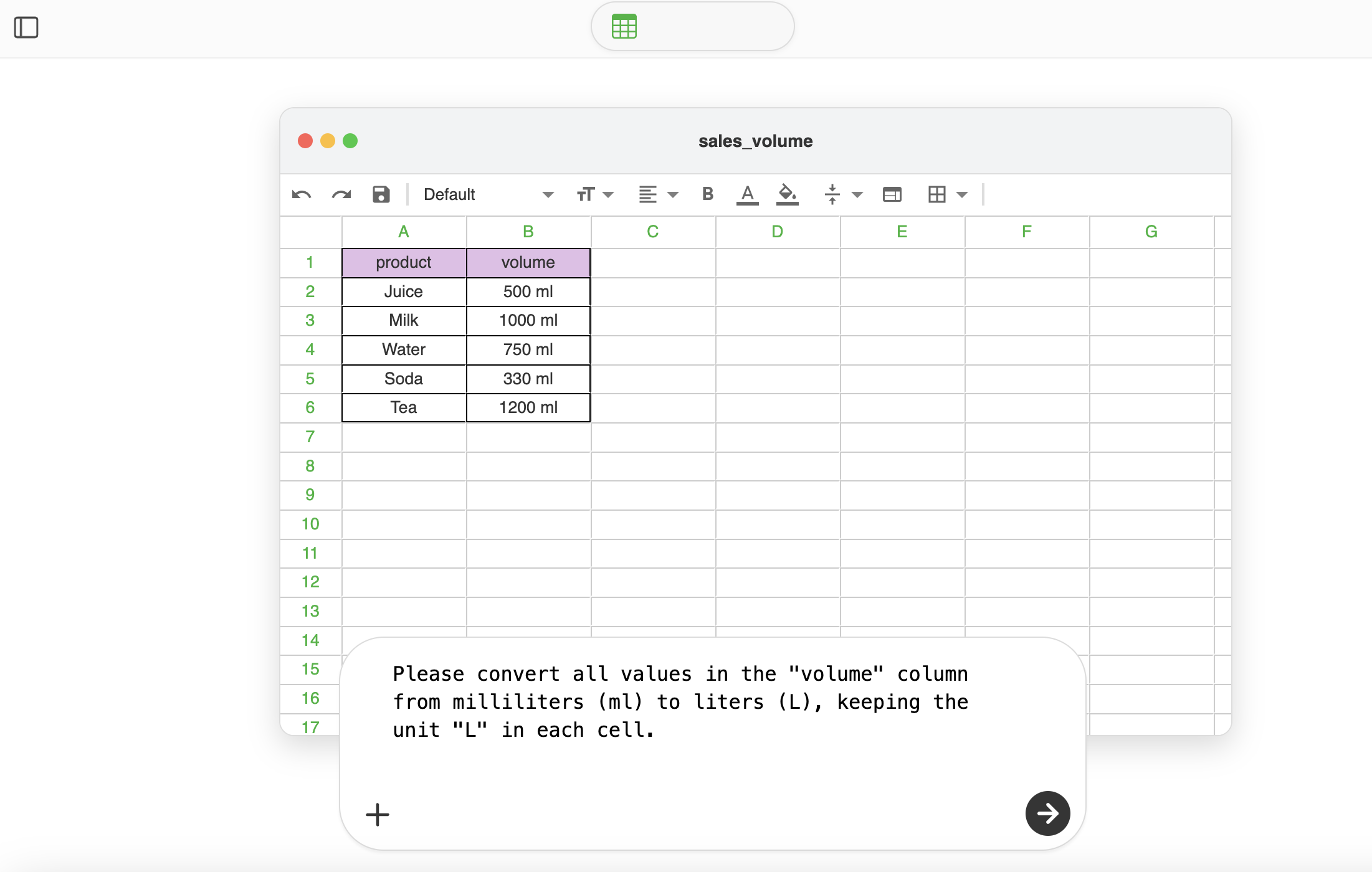Select column B header
Image resolution: width=1372 pixels, height=872 pixels.
click(528, 231)
